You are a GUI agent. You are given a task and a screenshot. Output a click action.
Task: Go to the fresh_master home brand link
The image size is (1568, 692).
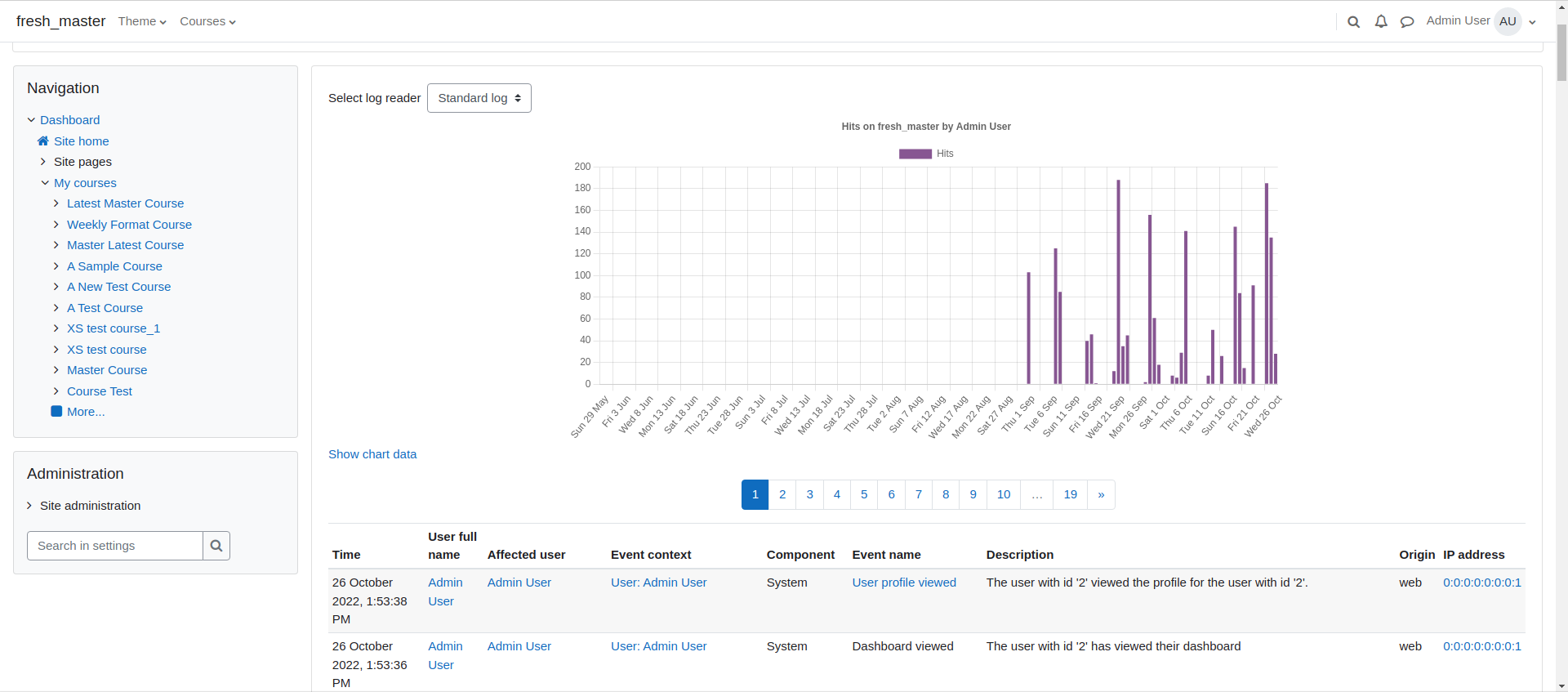click(60, 21)
